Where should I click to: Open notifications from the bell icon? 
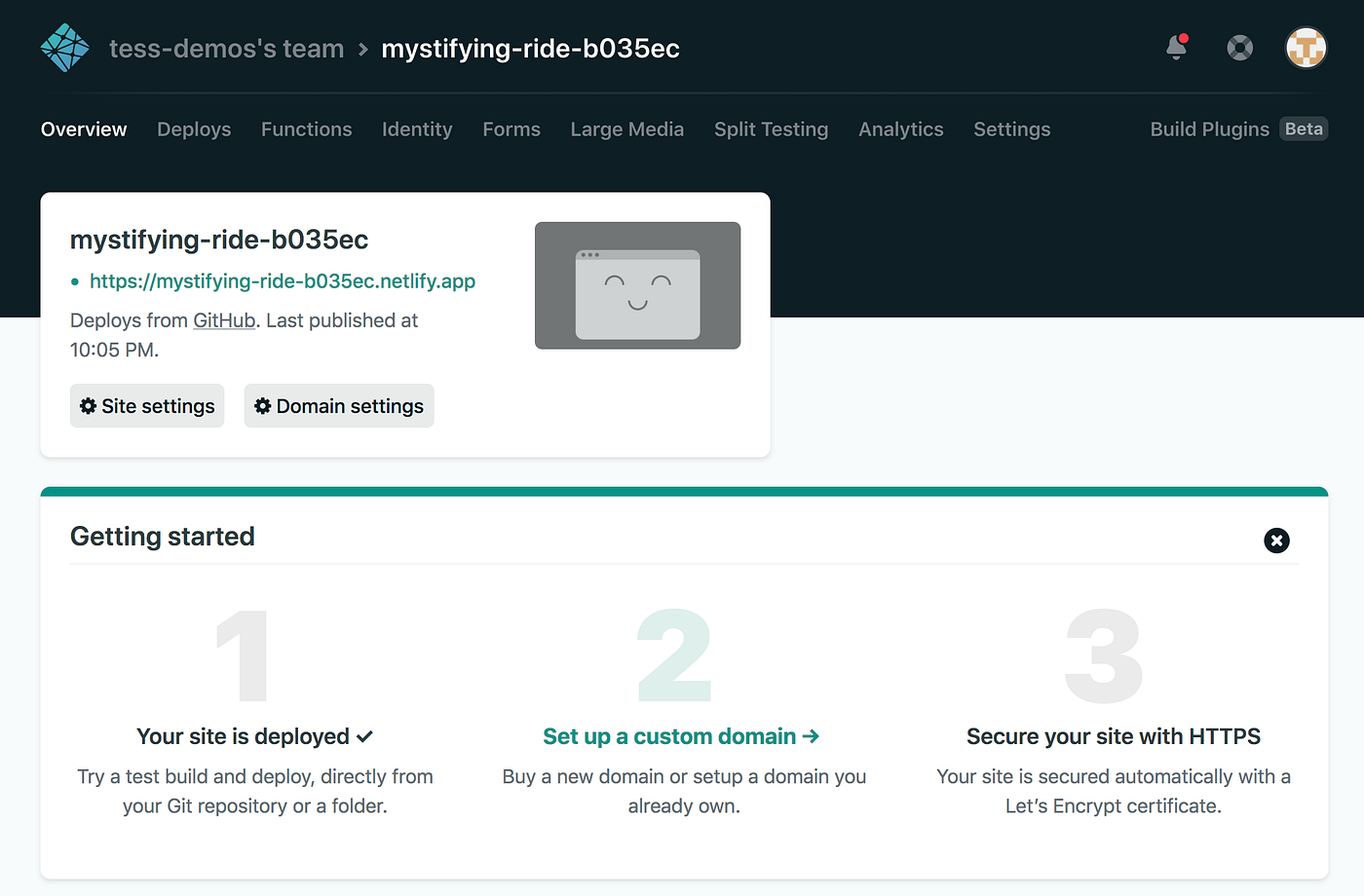(1176, 48)
